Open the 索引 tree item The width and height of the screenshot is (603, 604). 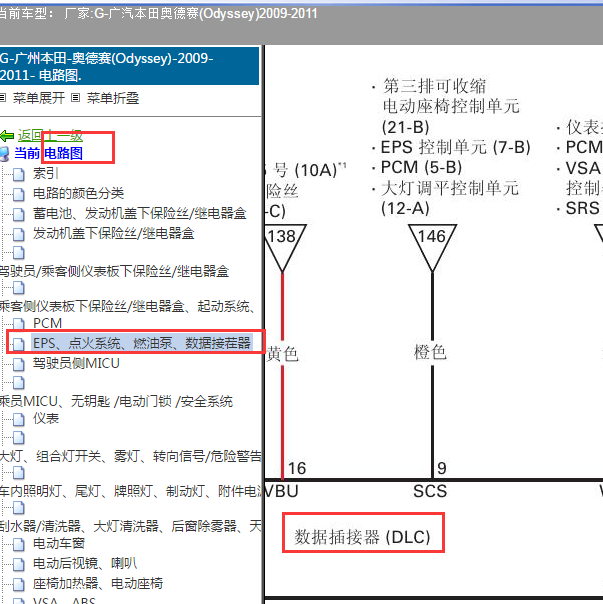pos(45,173)
